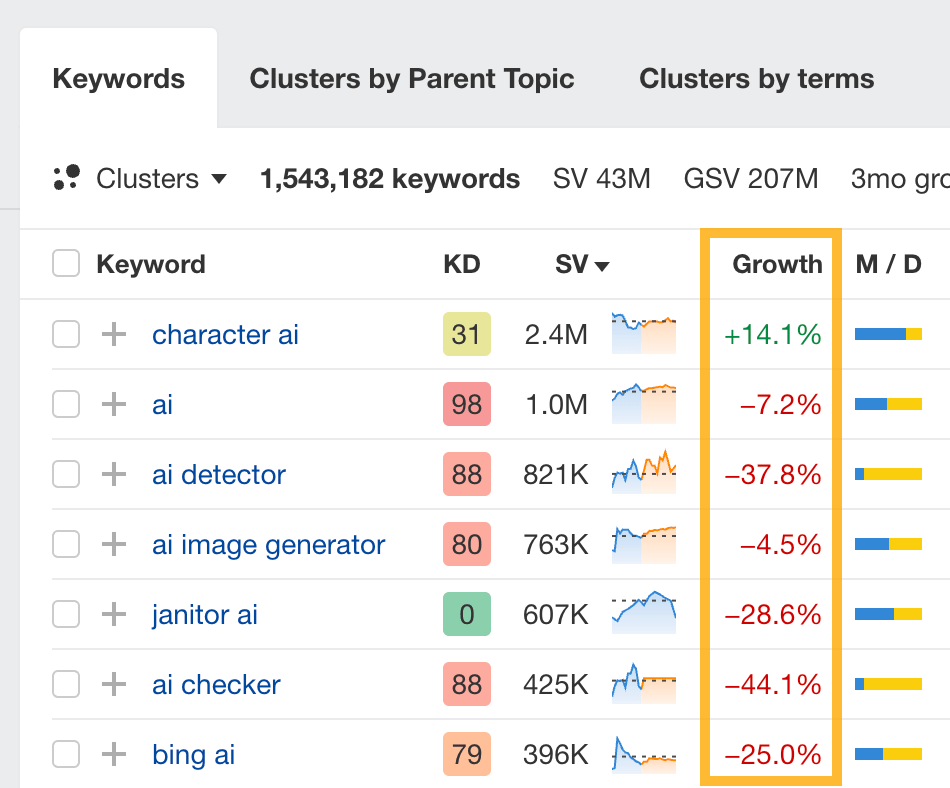Open the keyword ai detector

218,474
